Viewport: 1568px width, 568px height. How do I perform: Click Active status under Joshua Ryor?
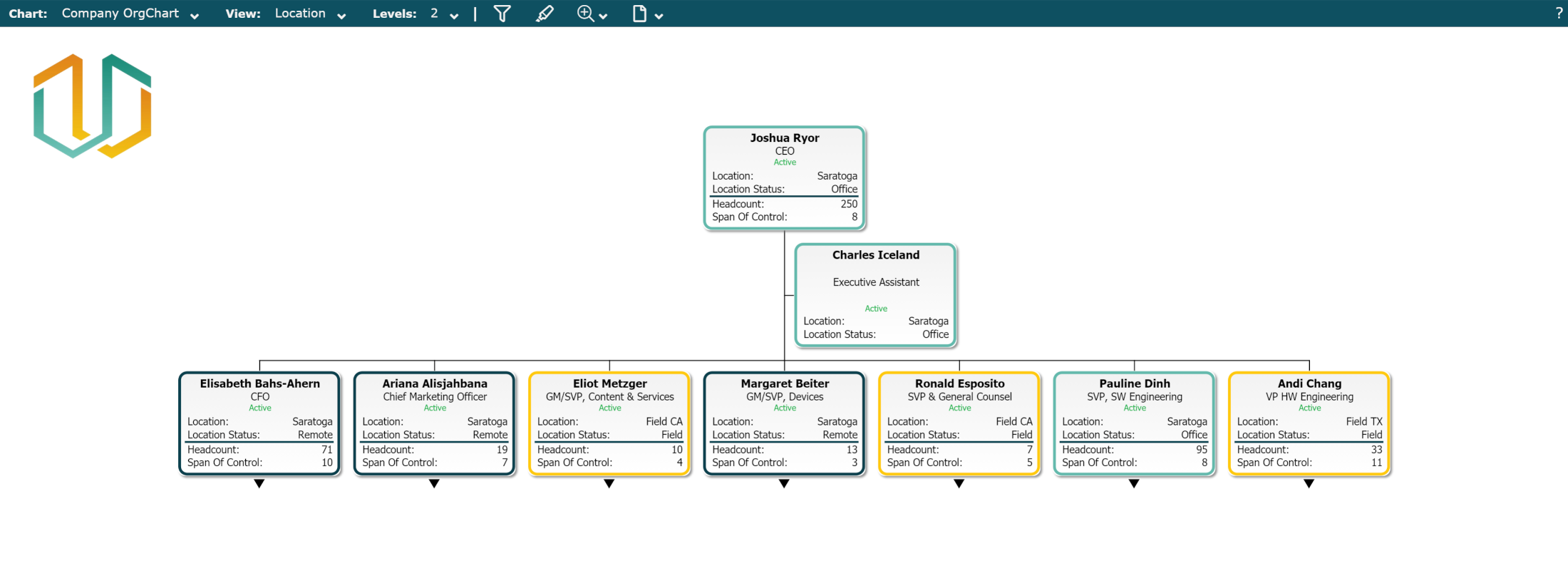tap(785, 162)
